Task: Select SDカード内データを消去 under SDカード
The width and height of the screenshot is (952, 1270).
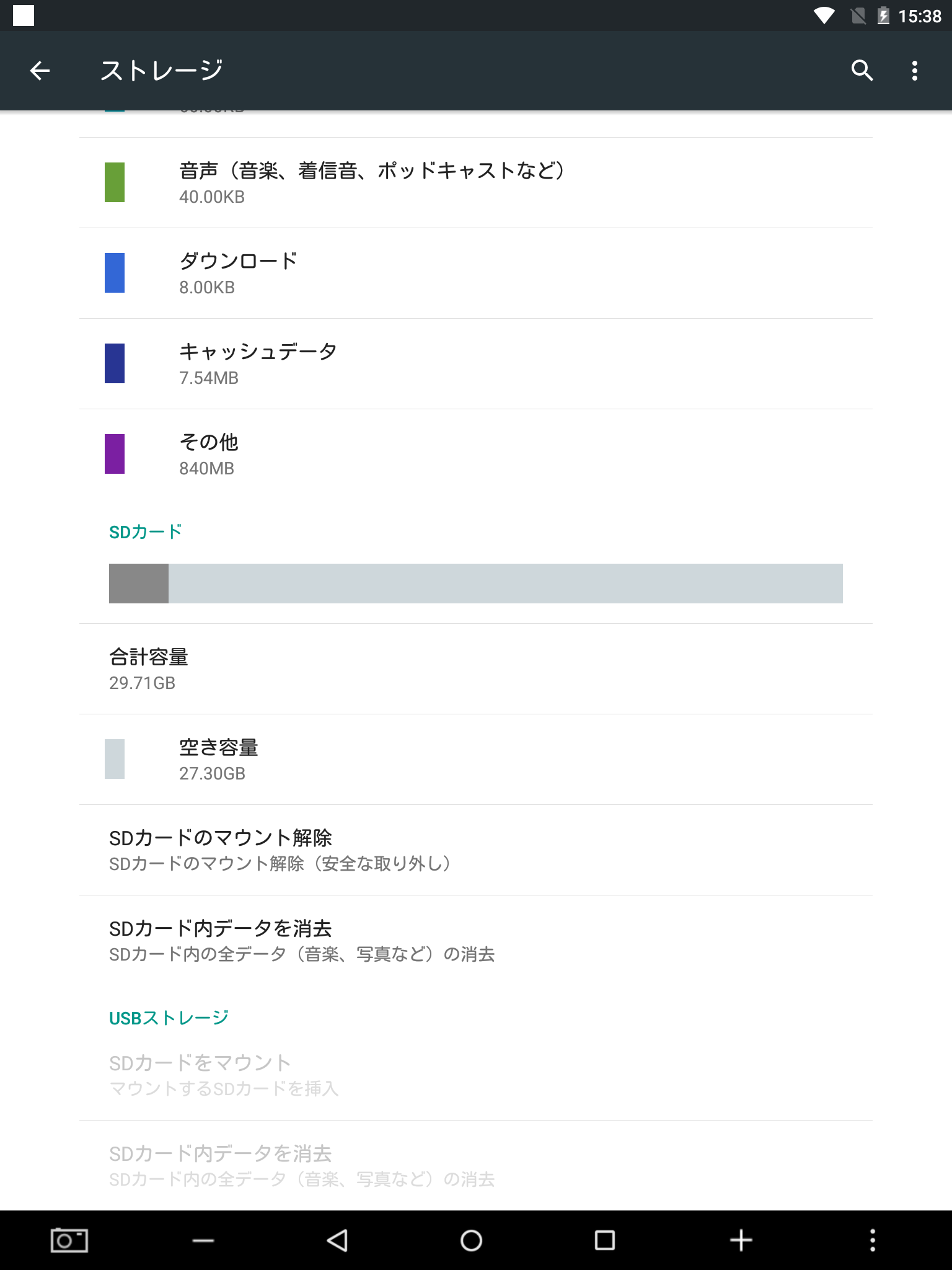Action: click(476, 941)
